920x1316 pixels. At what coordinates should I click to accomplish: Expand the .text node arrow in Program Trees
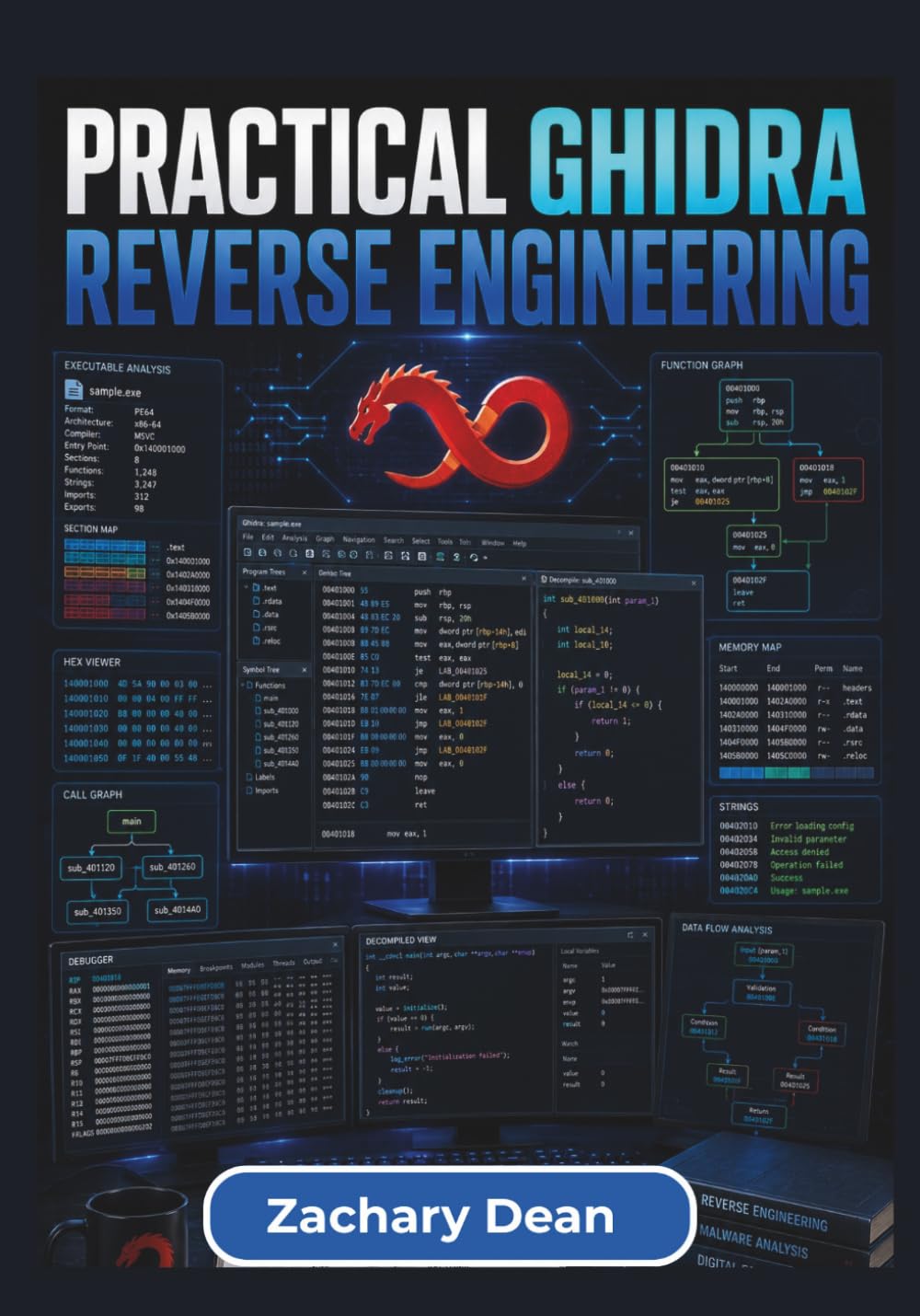click(x=246, y=587)
